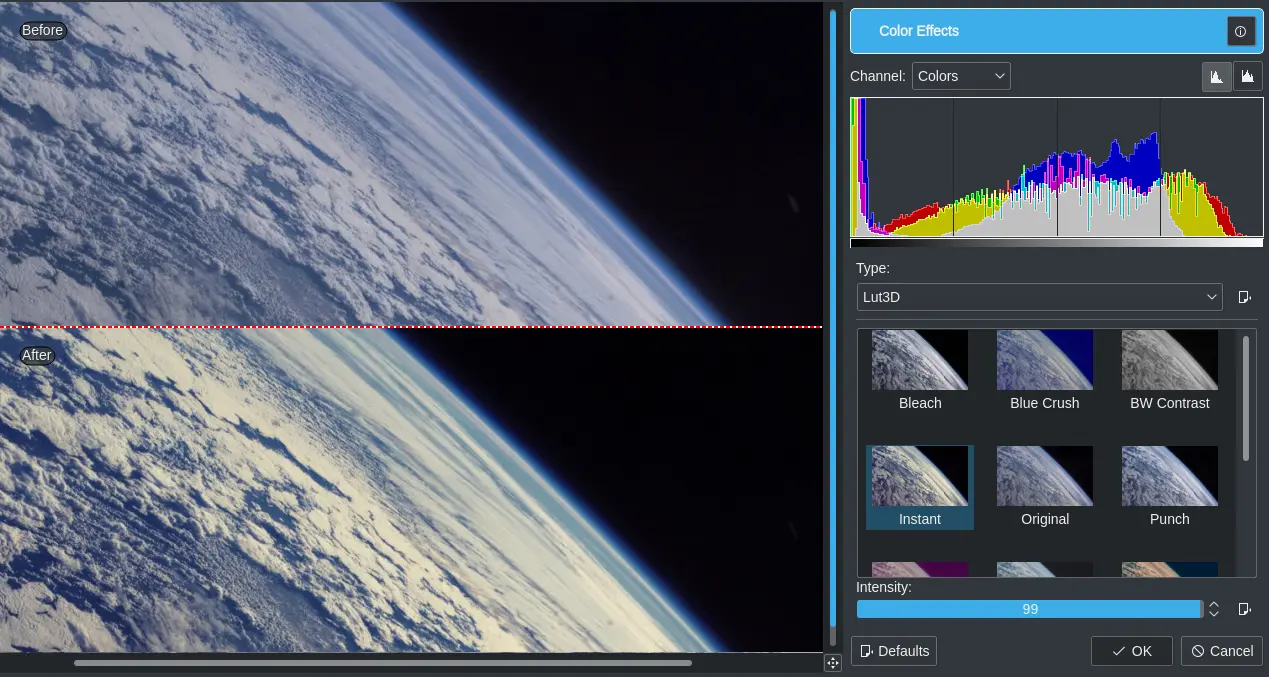Click the Defaults button
This screenshot has width=1269, height=677.
click(x=894, y=651)
